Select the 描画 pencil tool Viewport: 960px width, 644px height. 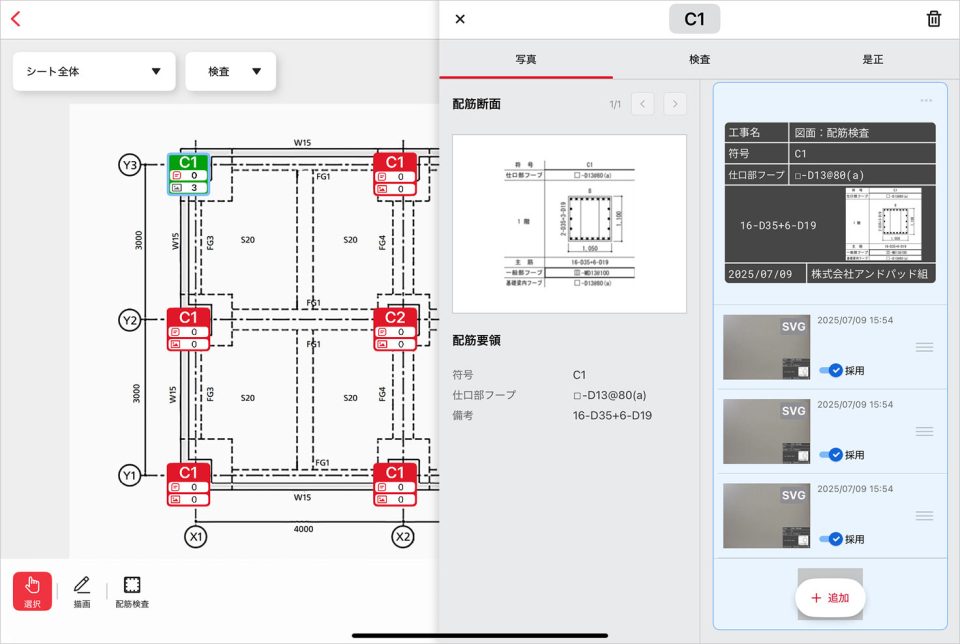(82, 592)
